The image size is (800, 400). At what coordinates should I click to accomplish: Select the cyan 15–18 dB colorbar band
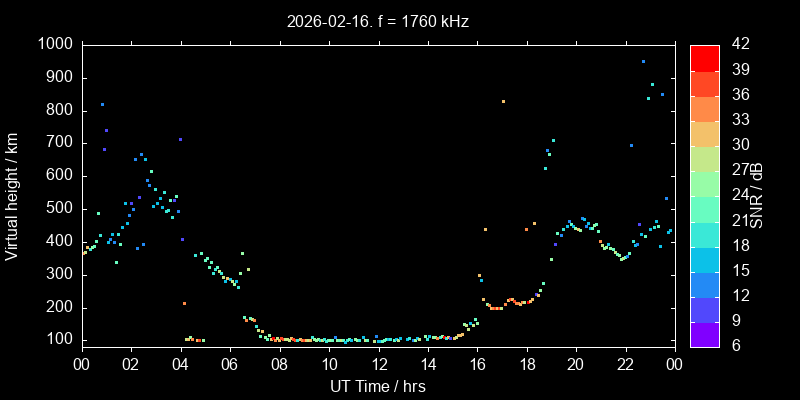click(704, 259)
